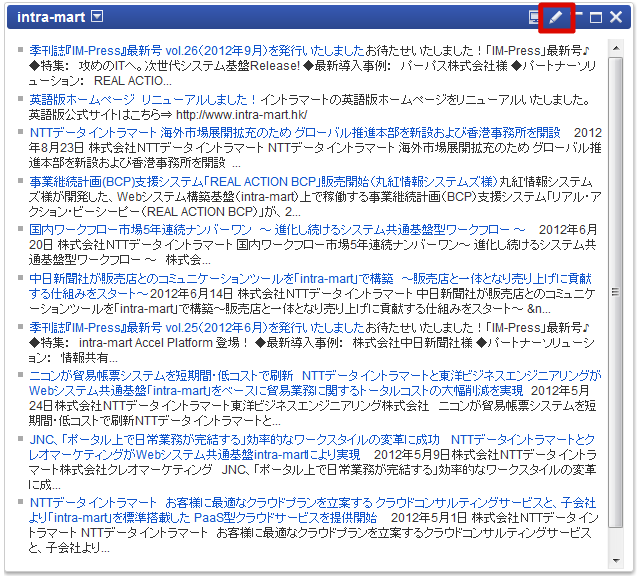
Task: Open IM-Press vol.25 (2012年6月) news link
Action: (x=196, y=327)
